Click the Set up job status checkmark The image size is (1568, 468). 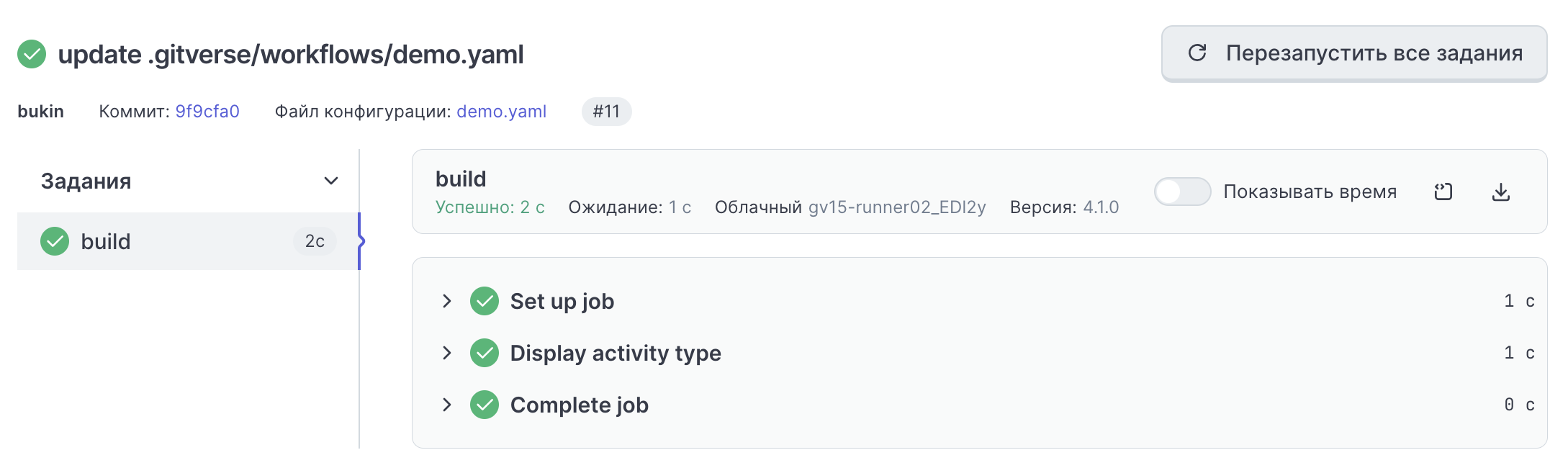coord(485,301)
